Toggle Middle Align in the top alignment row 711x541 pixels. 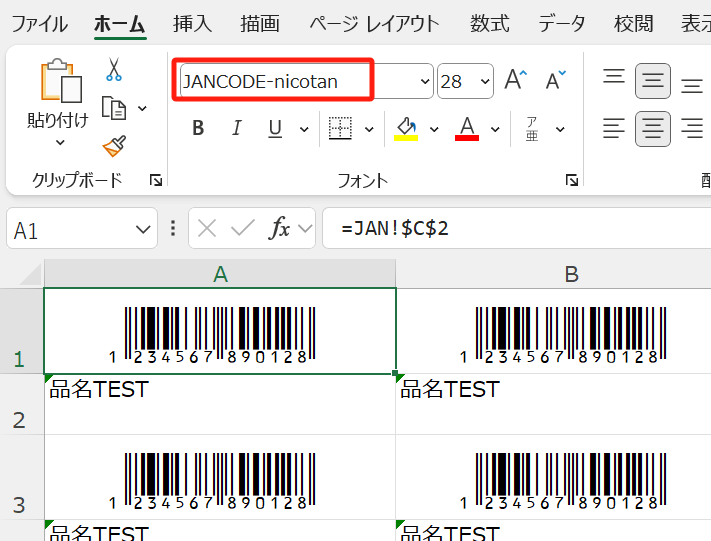pos(653,82)
